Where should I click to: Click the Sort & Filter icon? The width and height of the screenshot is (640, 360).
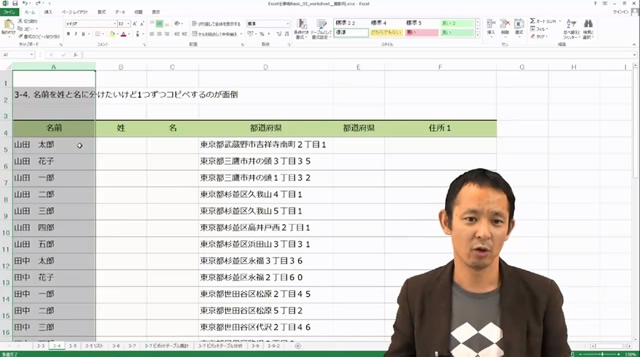(x=571, y=23)
